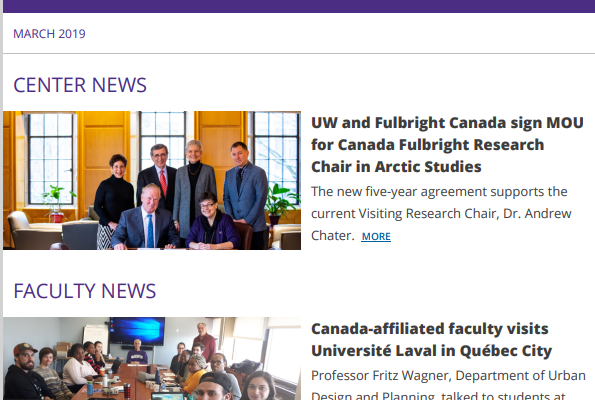Click the seated man in blue tie

(x=146, y=217)
